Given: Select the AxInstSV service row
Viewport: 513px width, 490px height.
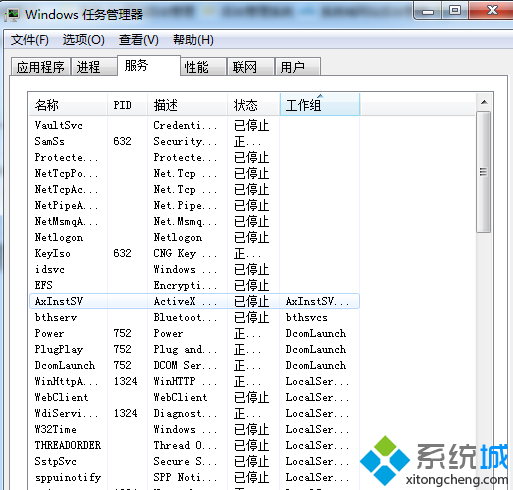Looking at the screenshot, I should click(x=194, y=301).
